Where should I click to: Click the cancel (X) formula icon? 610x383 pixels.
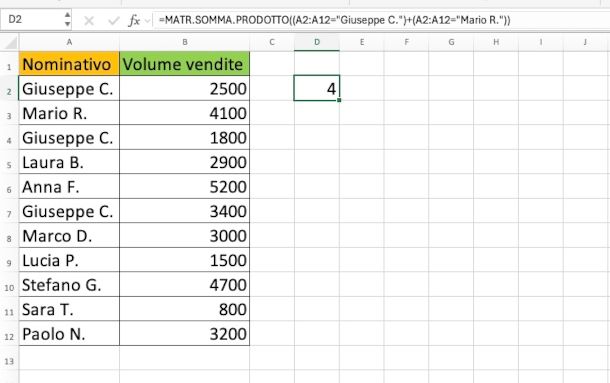tap(89, 21)
